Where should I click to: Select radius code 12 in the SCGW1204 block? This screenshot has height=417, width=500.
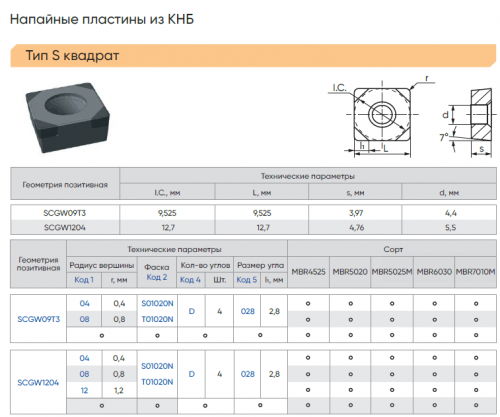coord(84,390)
